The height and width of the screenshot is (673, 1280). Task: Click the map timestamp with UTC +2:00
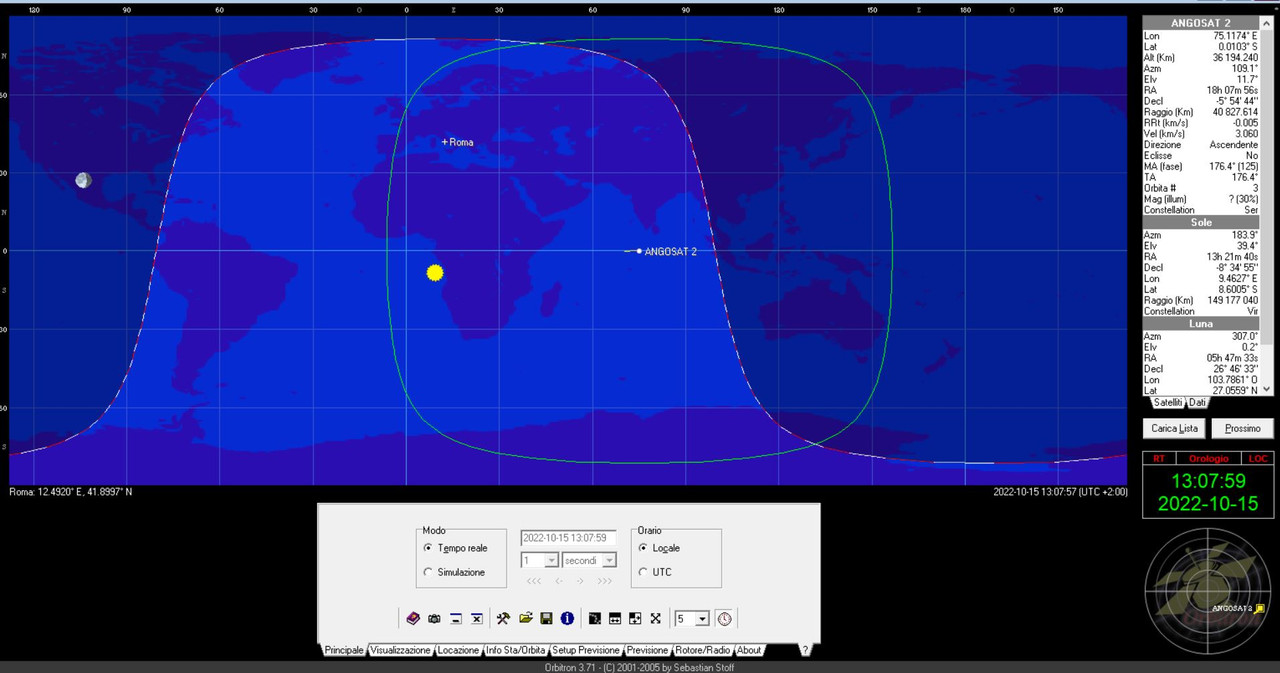coord(1060,492)
